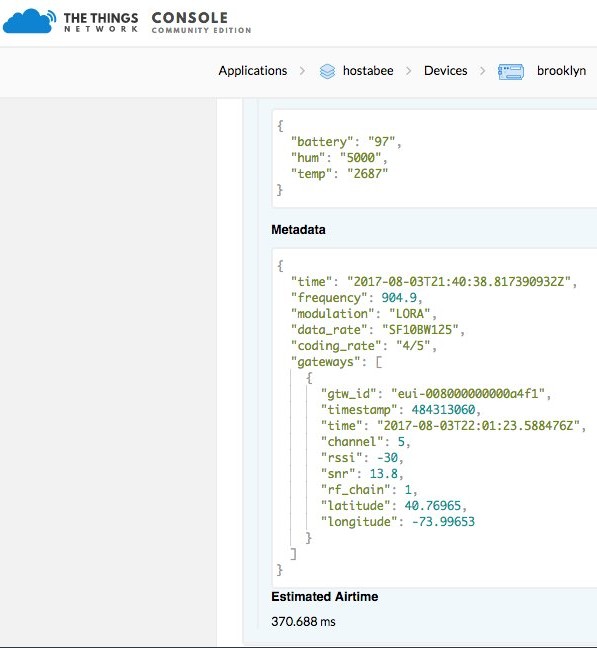
Task: Navigate to Devices breadcrumb
Action: pyautogui.click(x=445, y=71)
